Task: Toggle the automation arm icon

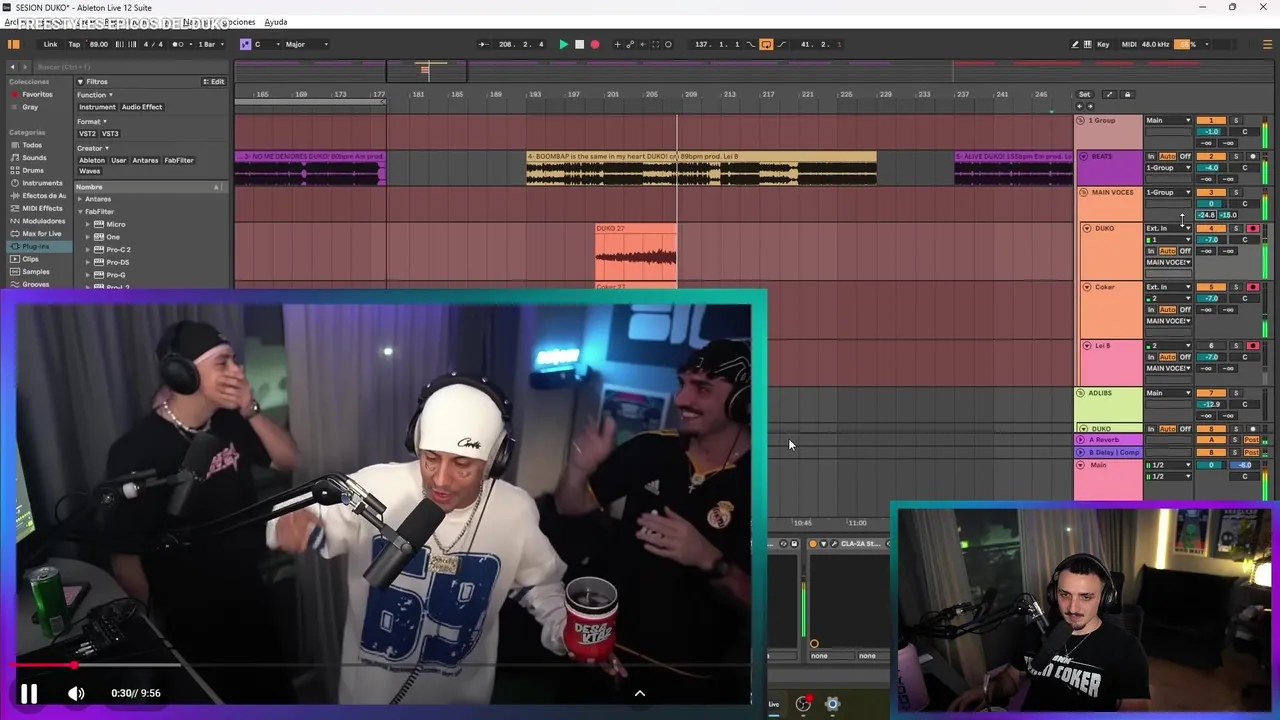Action: [x=630, y=44]
